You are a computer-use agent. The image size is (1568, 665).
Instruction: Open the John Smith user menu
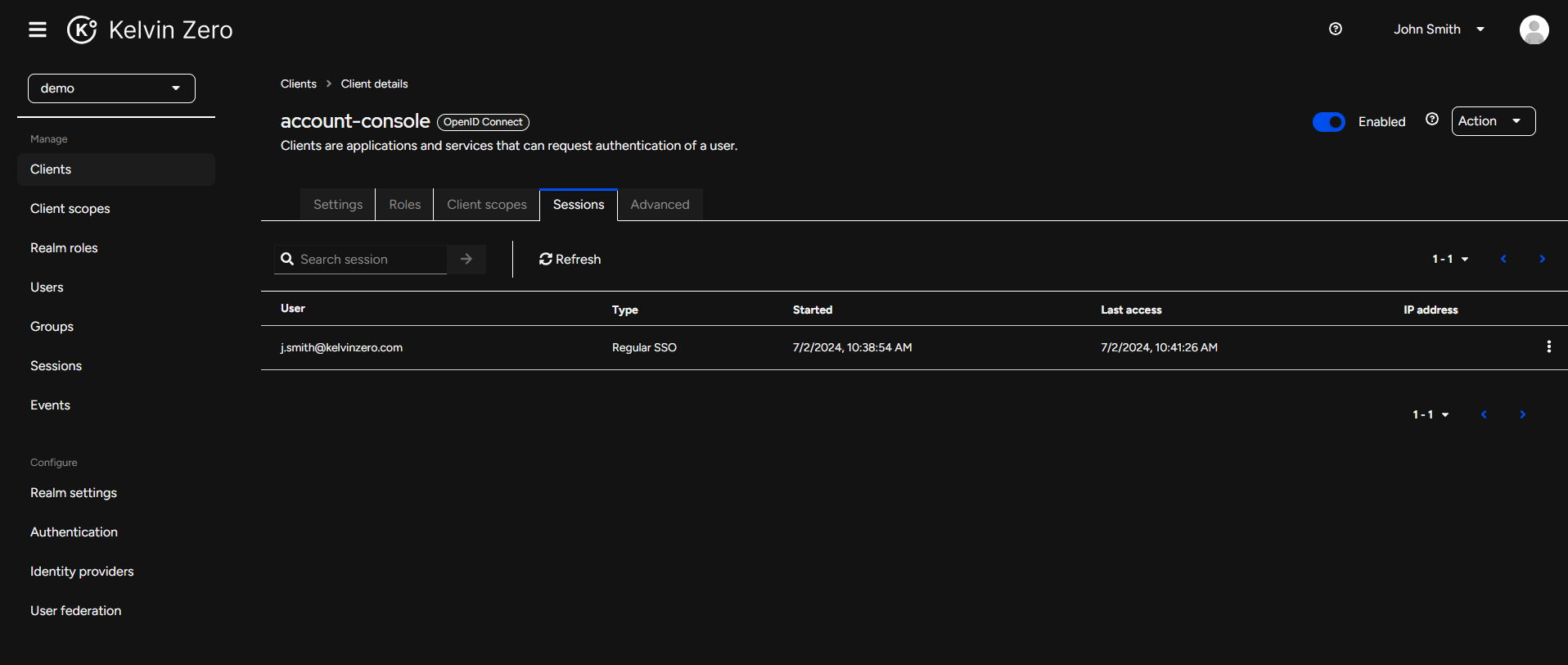pos(1439,29)
